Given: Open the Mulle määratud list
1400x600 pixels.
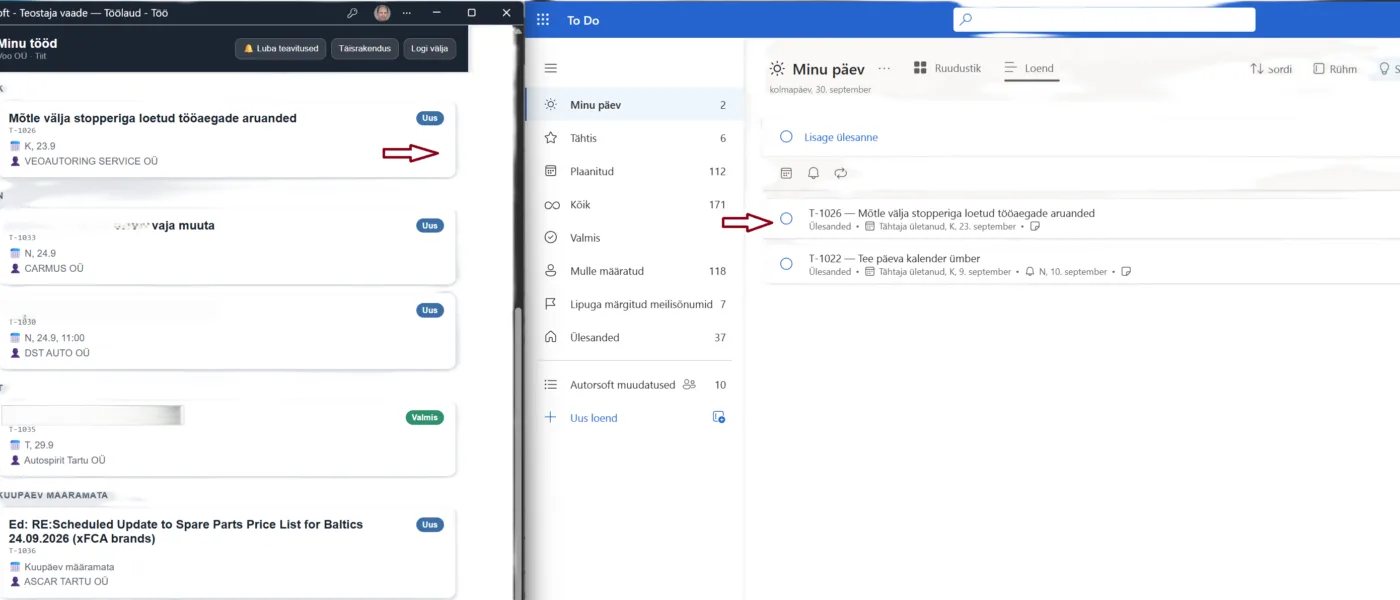Looking at the screenshot, I should [634, 271].
